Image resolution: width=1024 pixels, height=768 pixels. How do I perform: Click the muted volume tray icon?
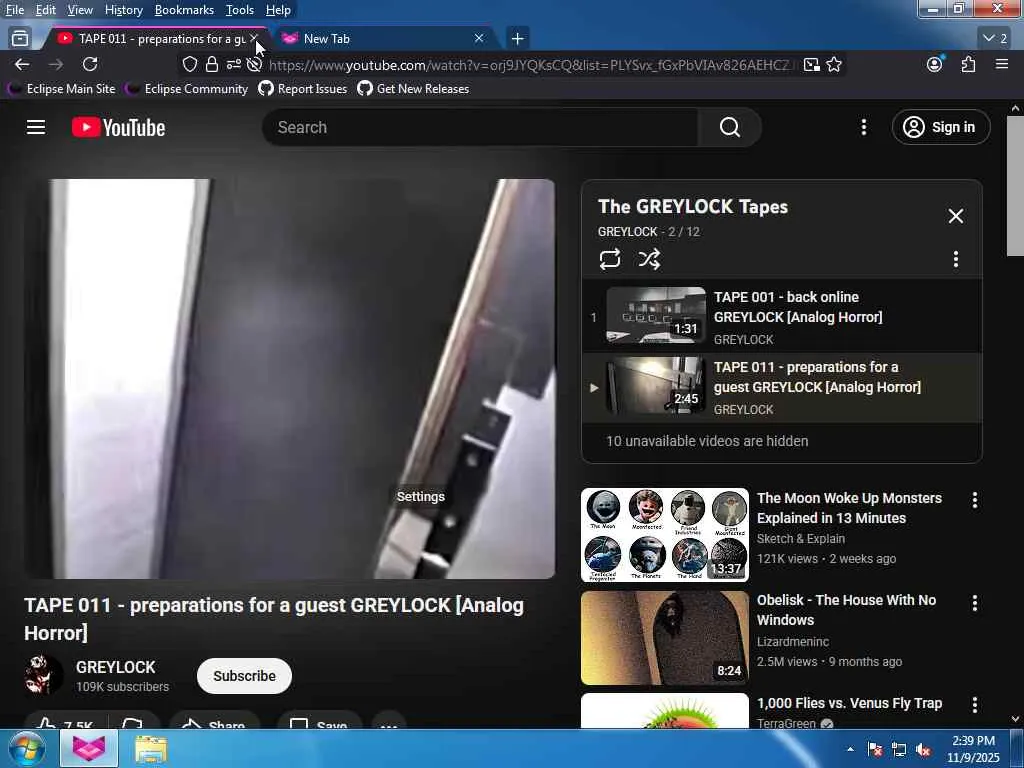pos(923,750)
